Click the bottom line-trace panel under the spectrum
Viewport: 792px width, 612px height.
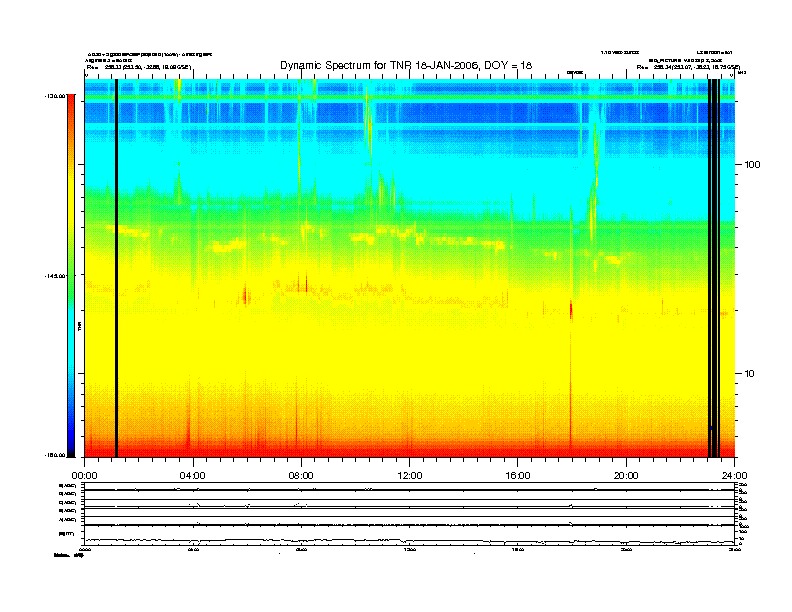point(410,512)
